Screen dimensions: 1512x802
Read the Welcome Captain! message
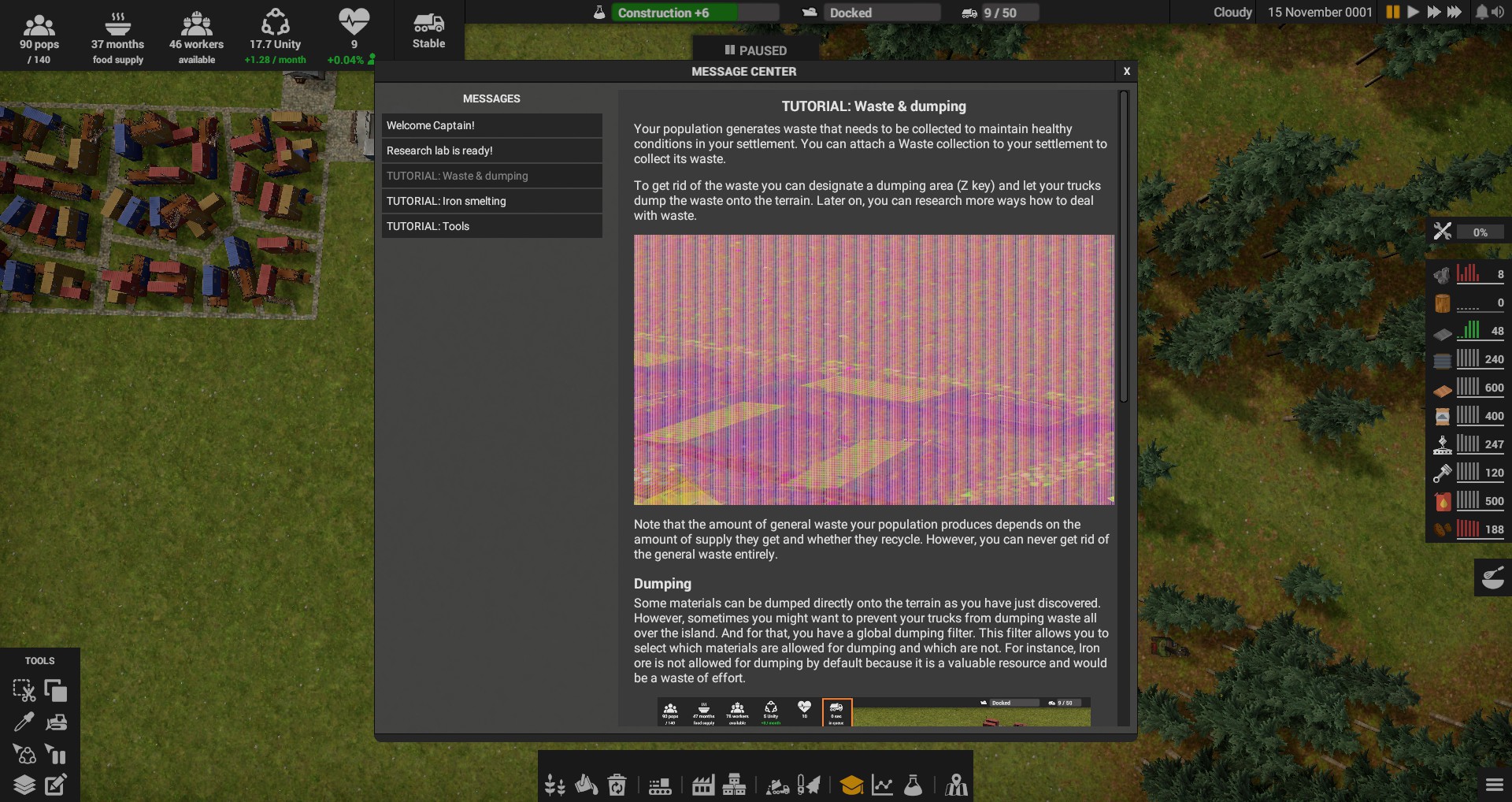[x=491, y=125]
